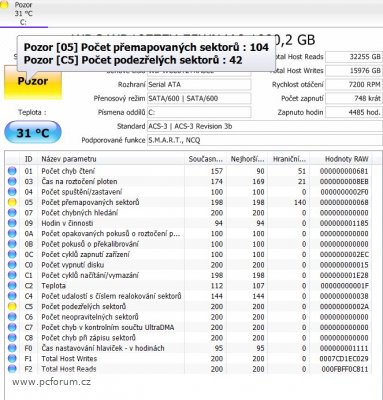Click the blue status icon for C8 zápisu sektorů

click(x=12, y=338)
